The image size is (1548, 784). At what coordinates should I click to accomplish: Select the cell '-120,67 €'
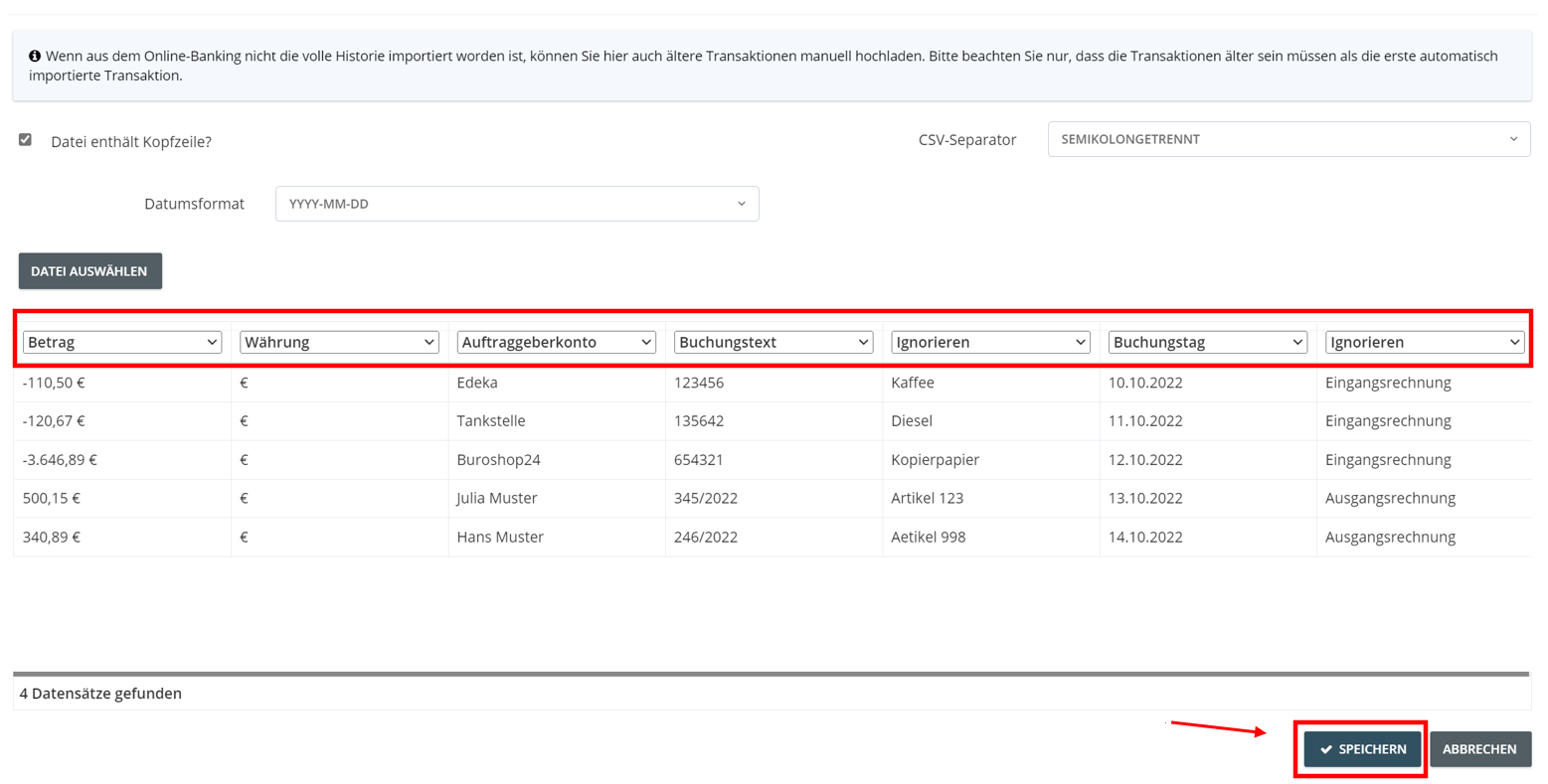click(122, 421)
